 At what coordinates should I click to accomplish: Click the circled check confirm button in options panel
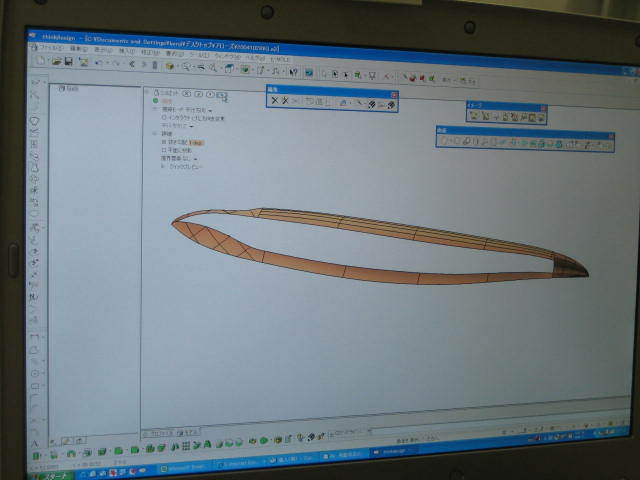tap(198, 94)
